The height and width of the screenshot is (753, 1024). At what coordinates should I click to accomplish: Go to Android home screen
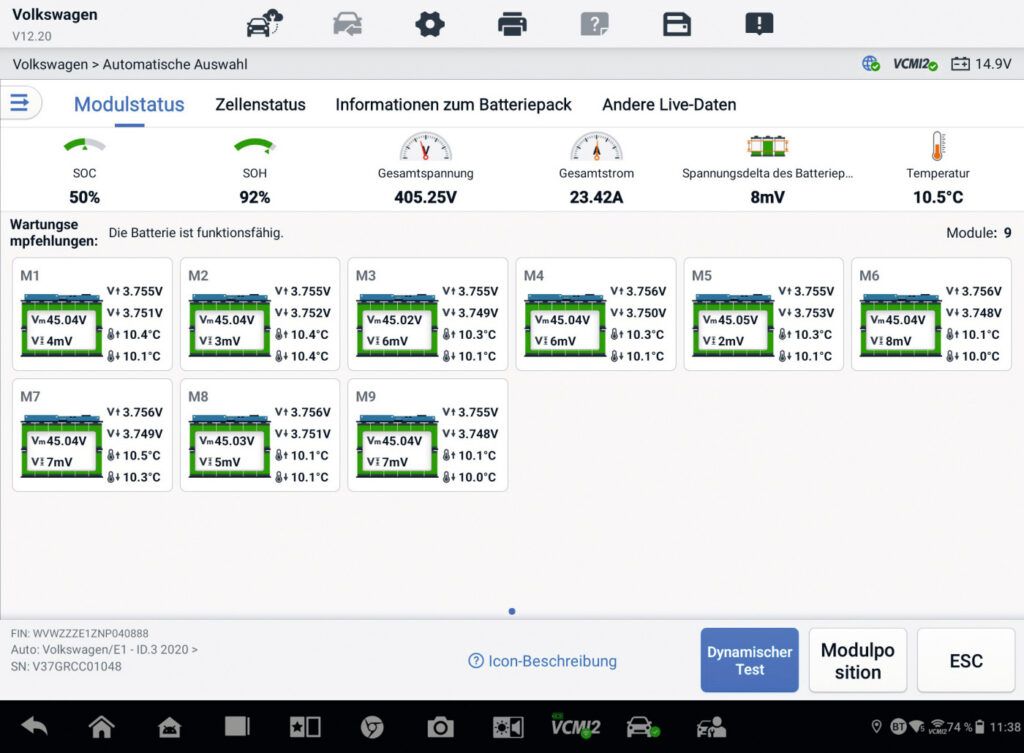tap(101, 727)
